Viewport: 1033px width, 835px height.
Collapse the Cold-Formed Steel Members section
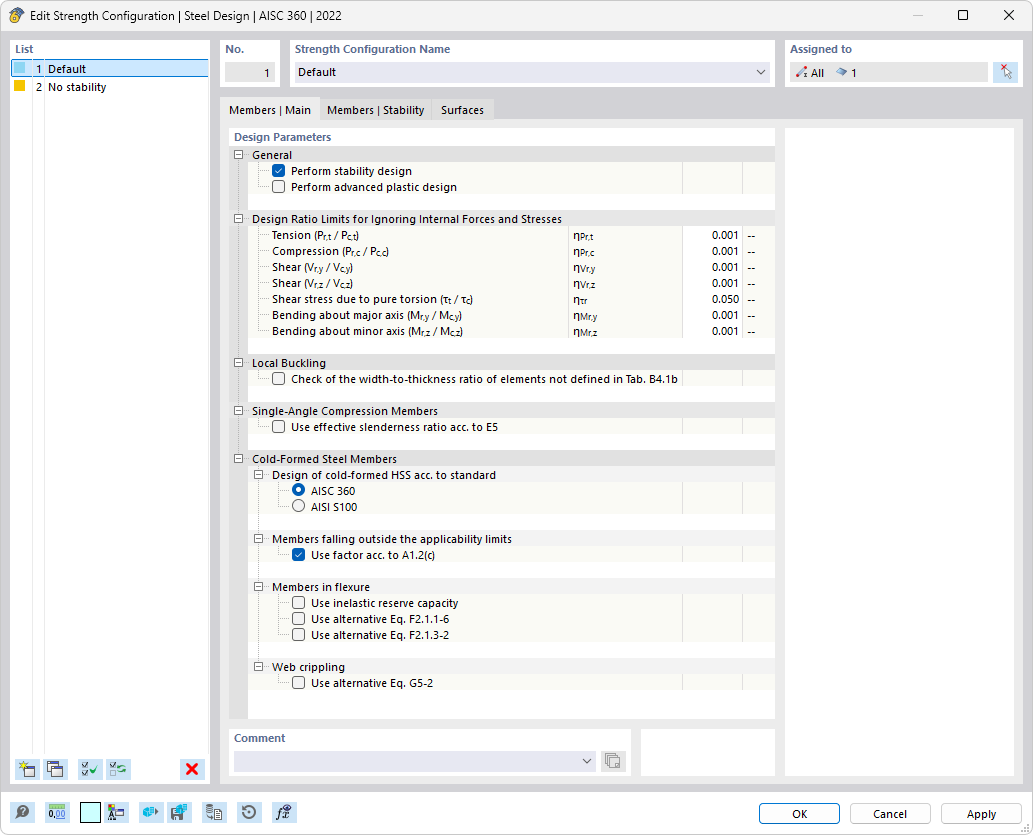238,458
